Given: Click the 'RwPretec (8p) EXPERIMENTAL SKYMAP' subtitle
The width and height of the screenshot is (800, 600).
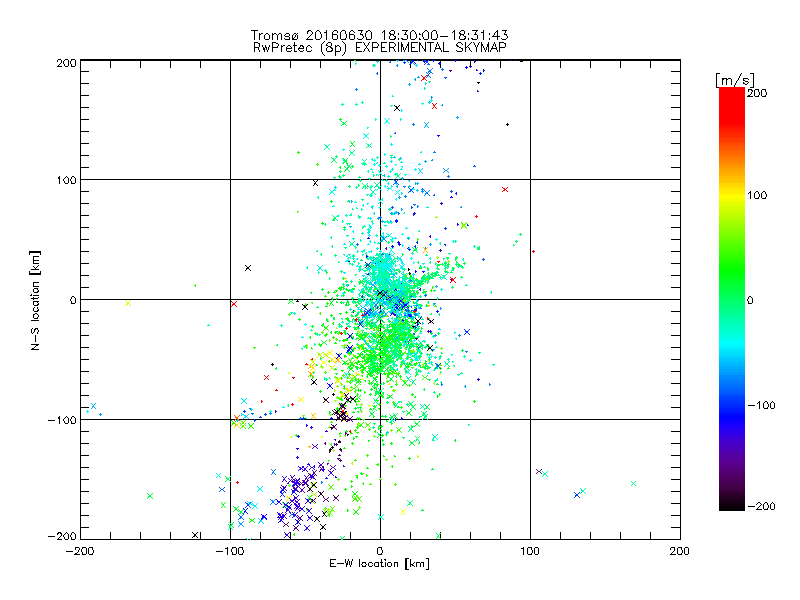Looking at the screenshot, I should tap(380, 48).
